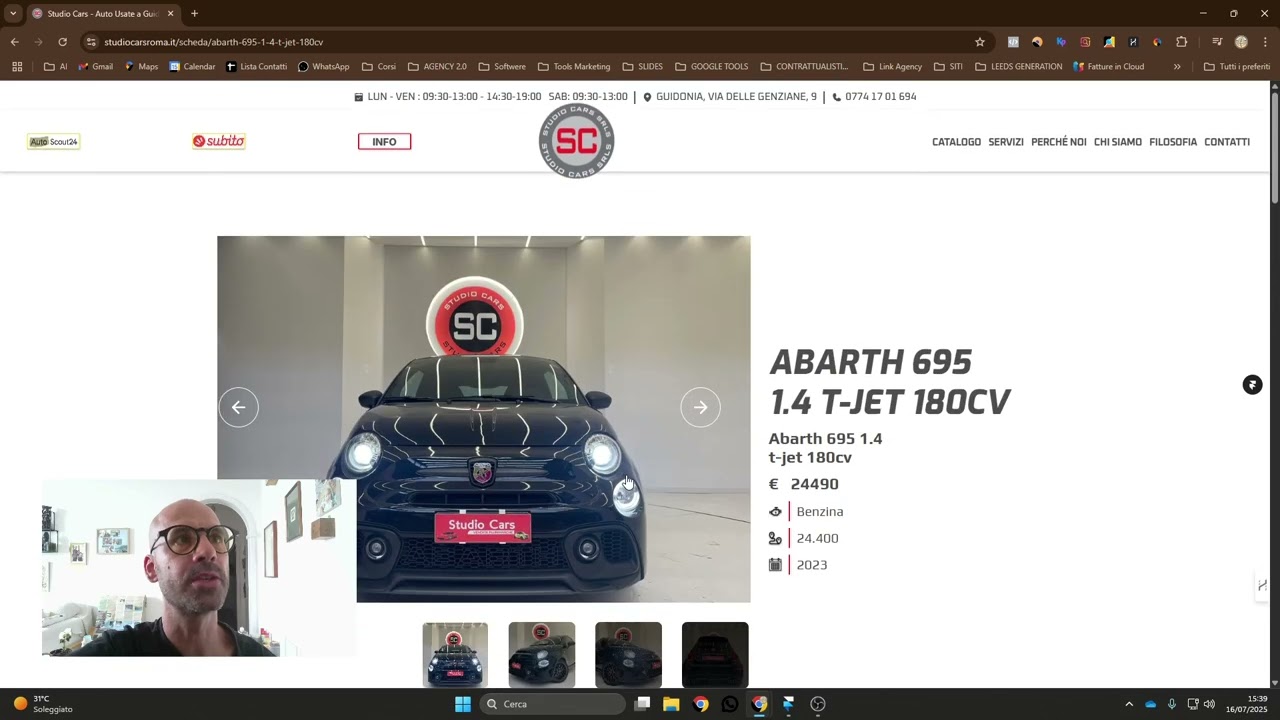Screen dimensions: 1280x720
Task: Click the floating Framer badge on the right edge
Action: (1252, 385)
